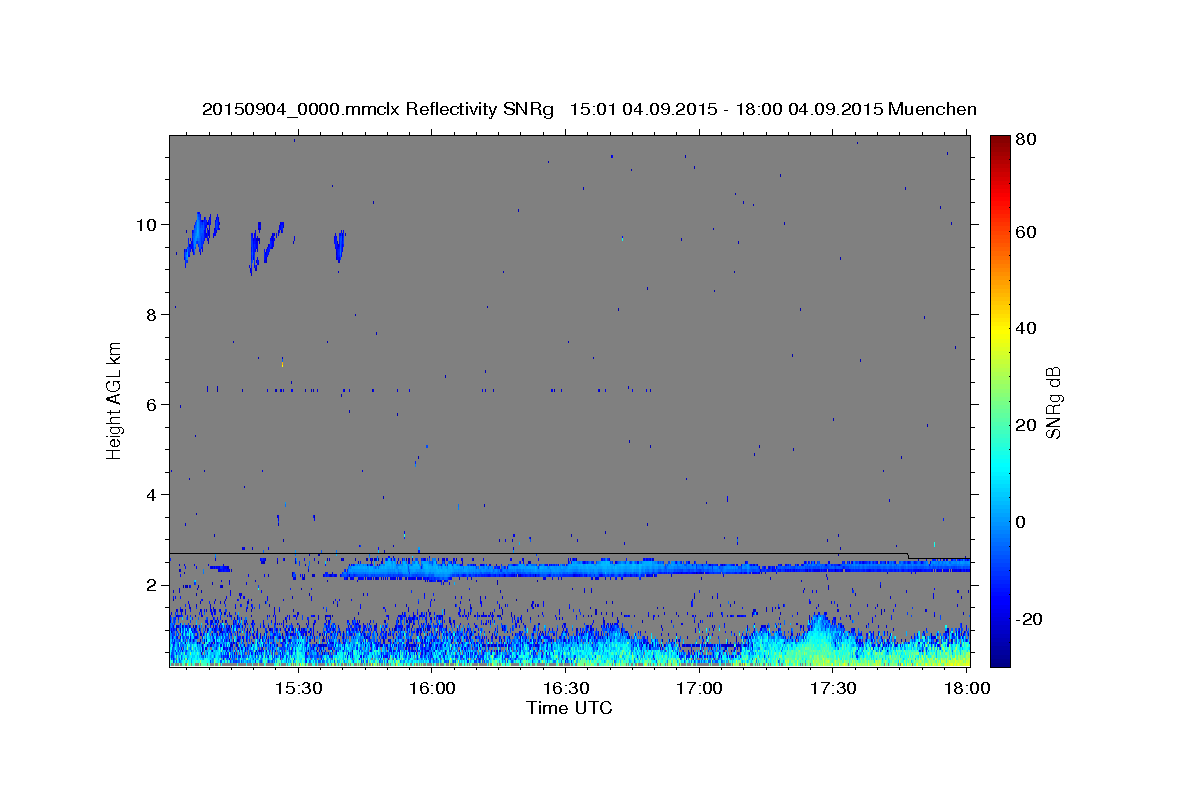Click the 17:00 time tick label

coord(699,688)
